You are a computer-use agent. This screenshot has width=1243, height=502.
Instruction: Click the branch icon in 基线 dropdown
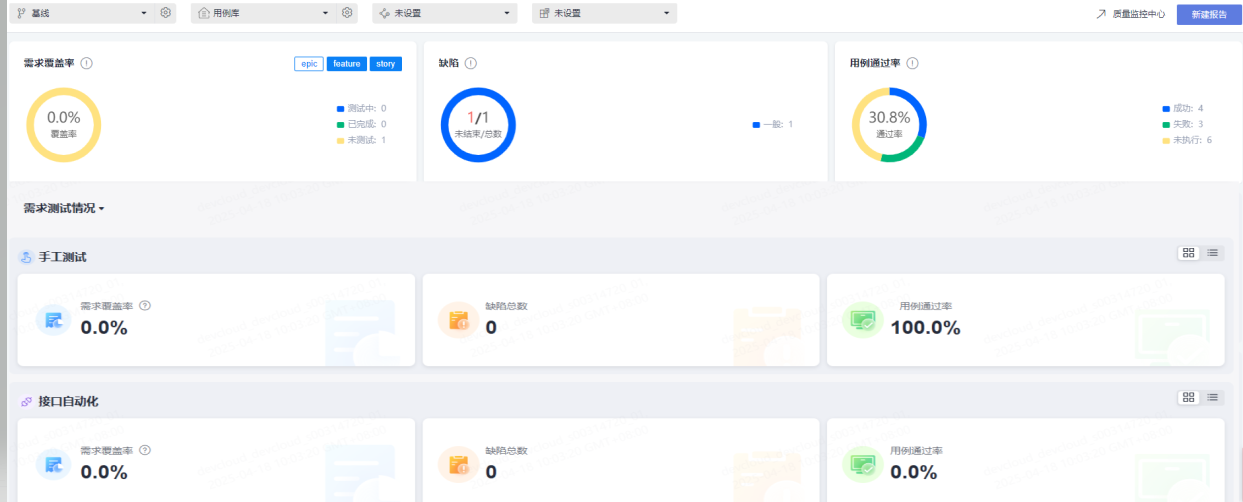[22, 13]
